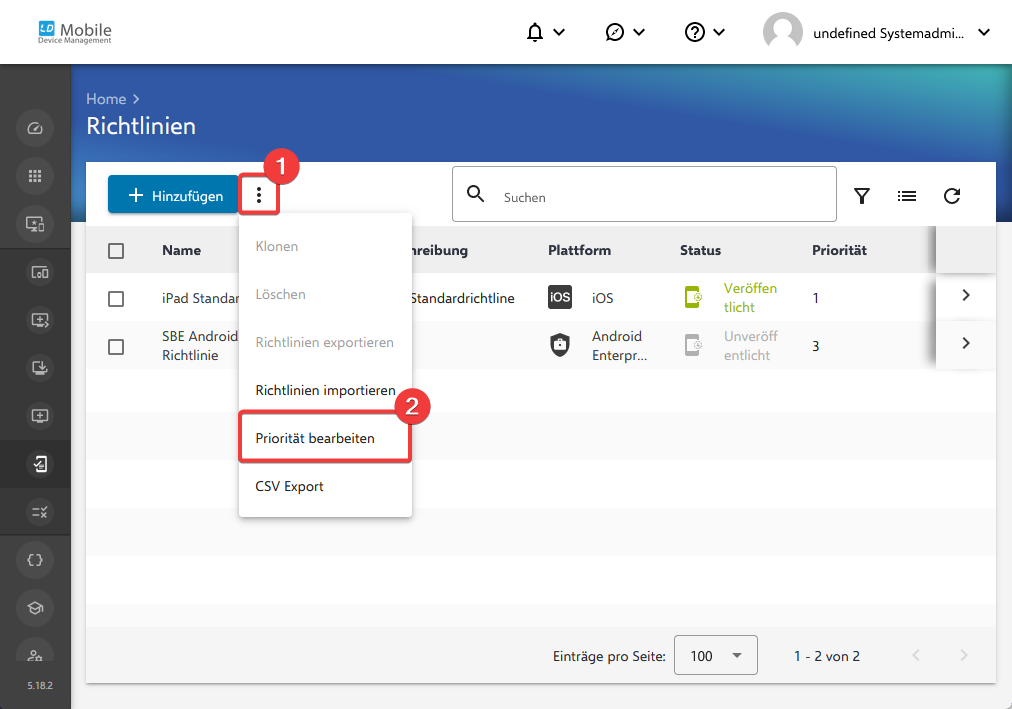Click the 1 - 2 von 2 pagination text
Screen dimensions: 1012x709
[827, 656]
